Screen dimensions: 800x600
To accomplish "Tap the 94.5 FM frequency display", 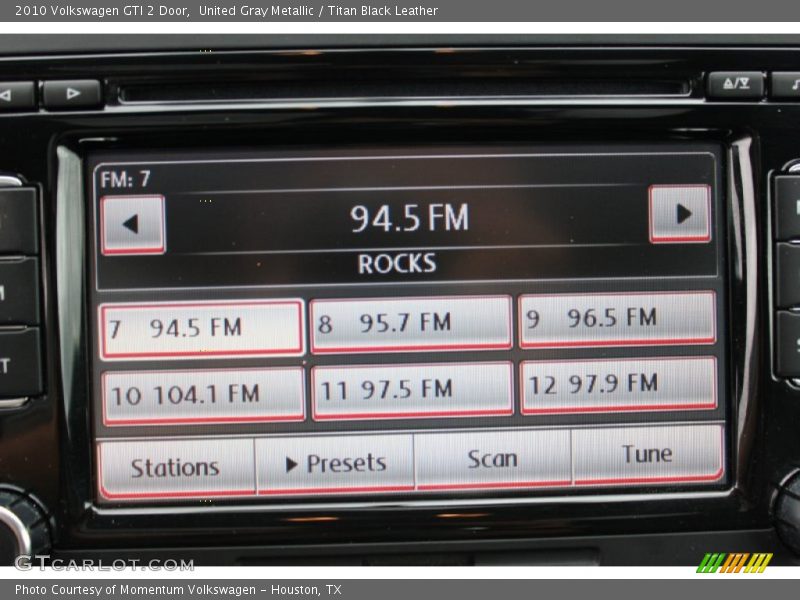I will pos(409,218).
